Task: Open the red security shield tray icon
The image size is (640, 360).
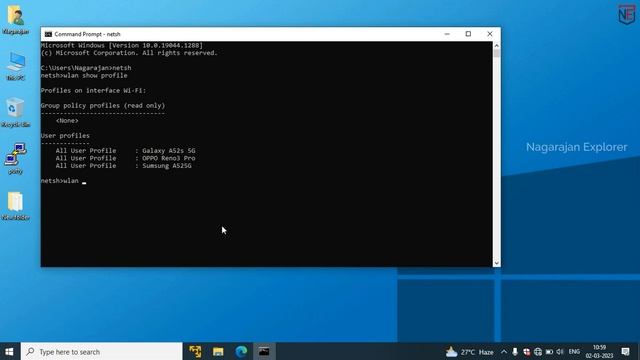Action: (x=527, y=352)
